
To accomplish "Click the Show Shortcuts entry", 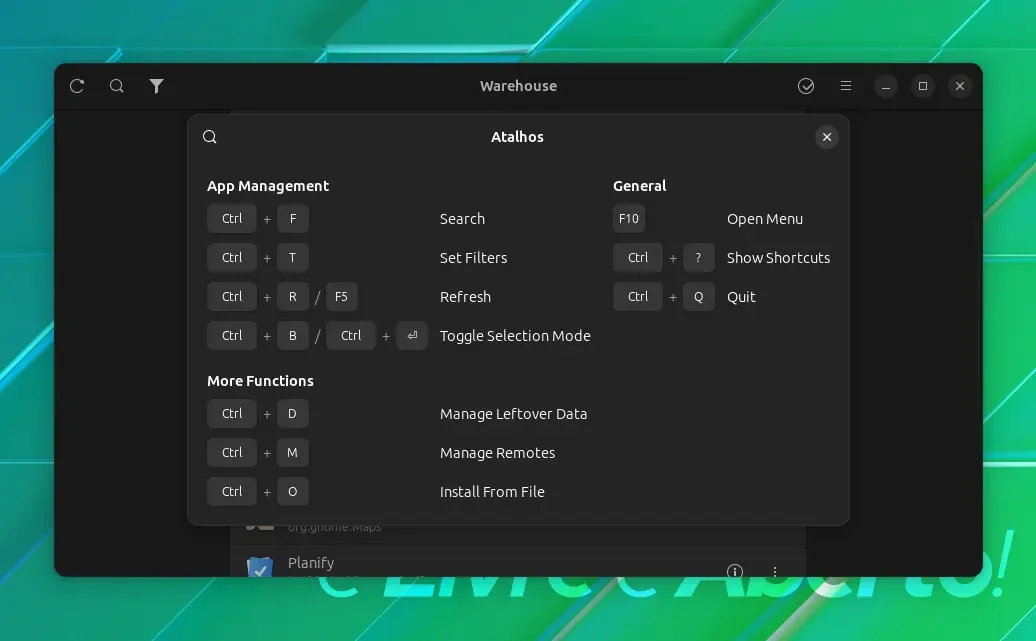I will pyautogui.click(x=778, y=258).
